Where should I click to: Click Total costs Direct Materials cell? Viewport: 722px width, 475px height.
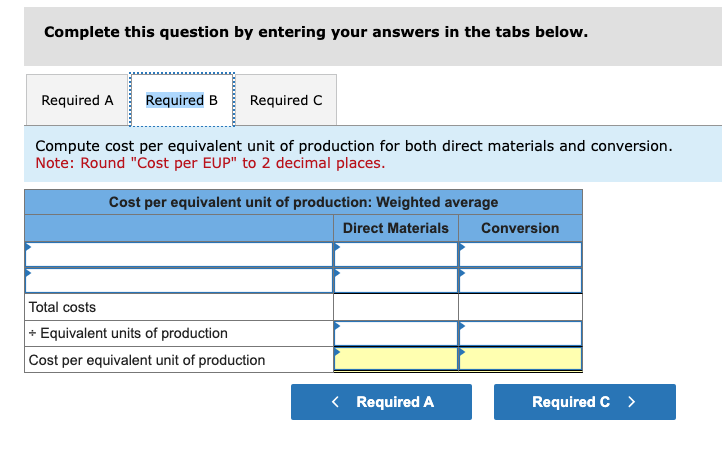pyautogui.click(x=396, y=307)
